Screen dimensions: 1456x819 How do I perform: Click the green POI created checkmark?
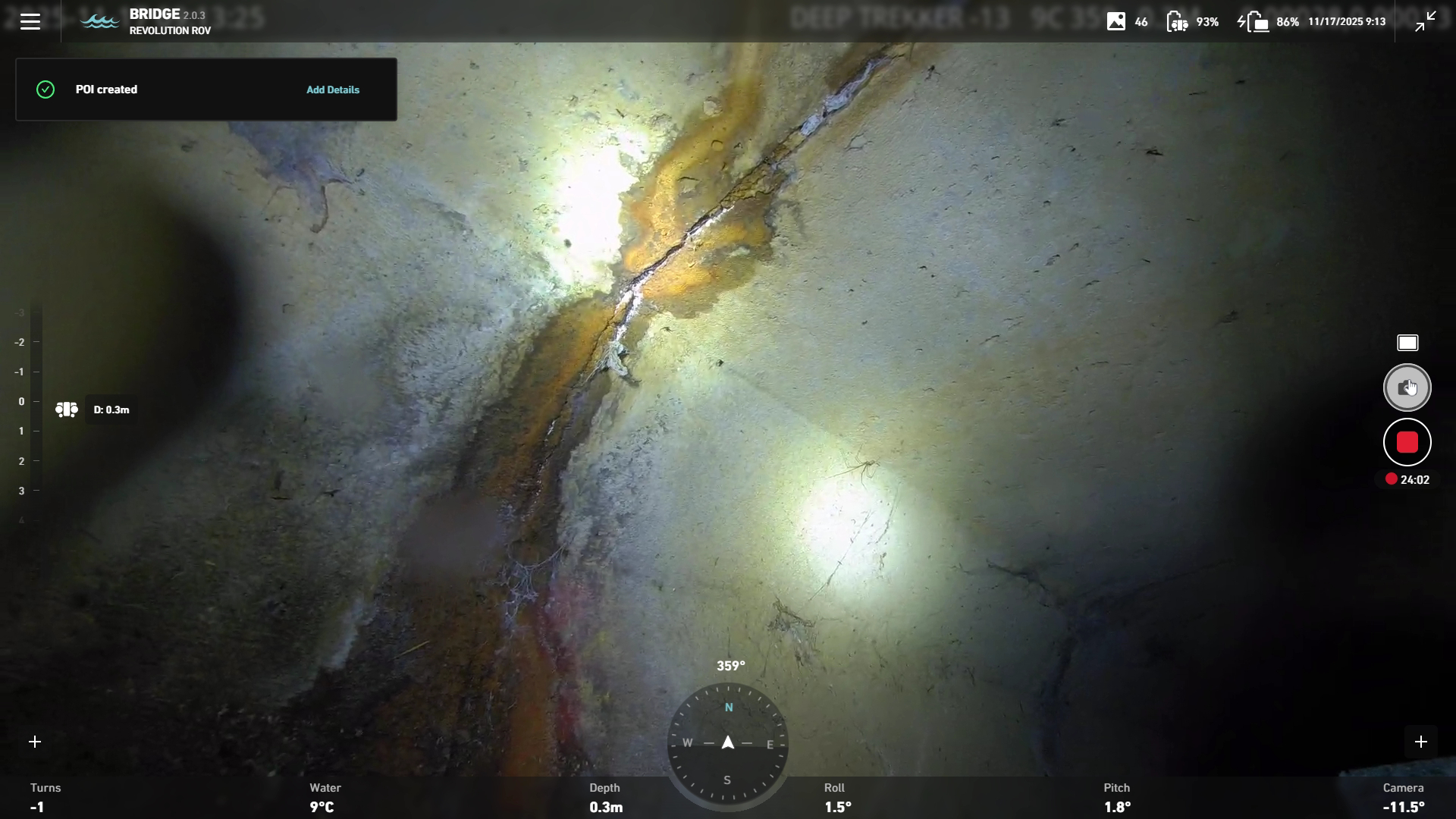45,89
